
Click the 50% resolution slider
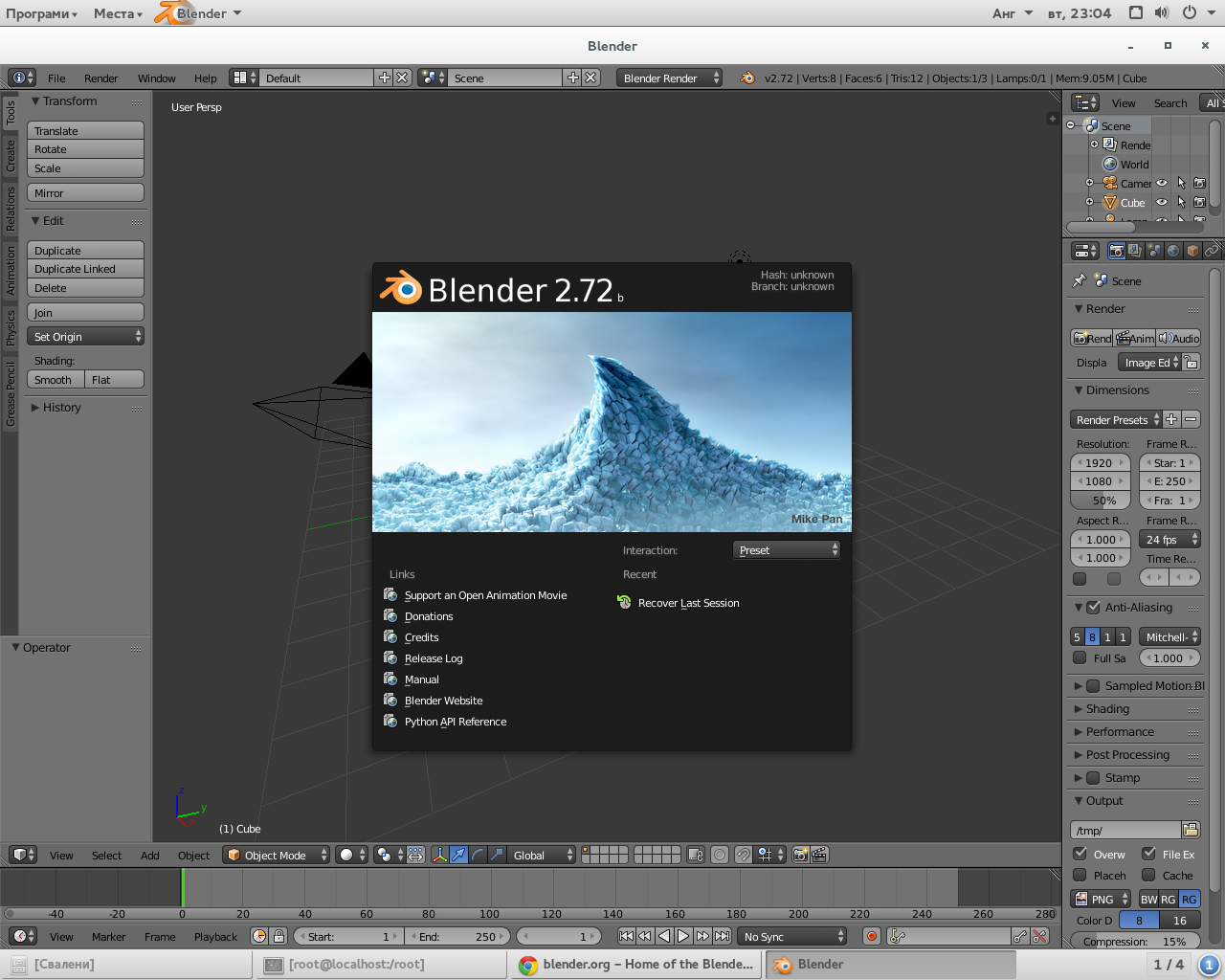point(1101,501)
